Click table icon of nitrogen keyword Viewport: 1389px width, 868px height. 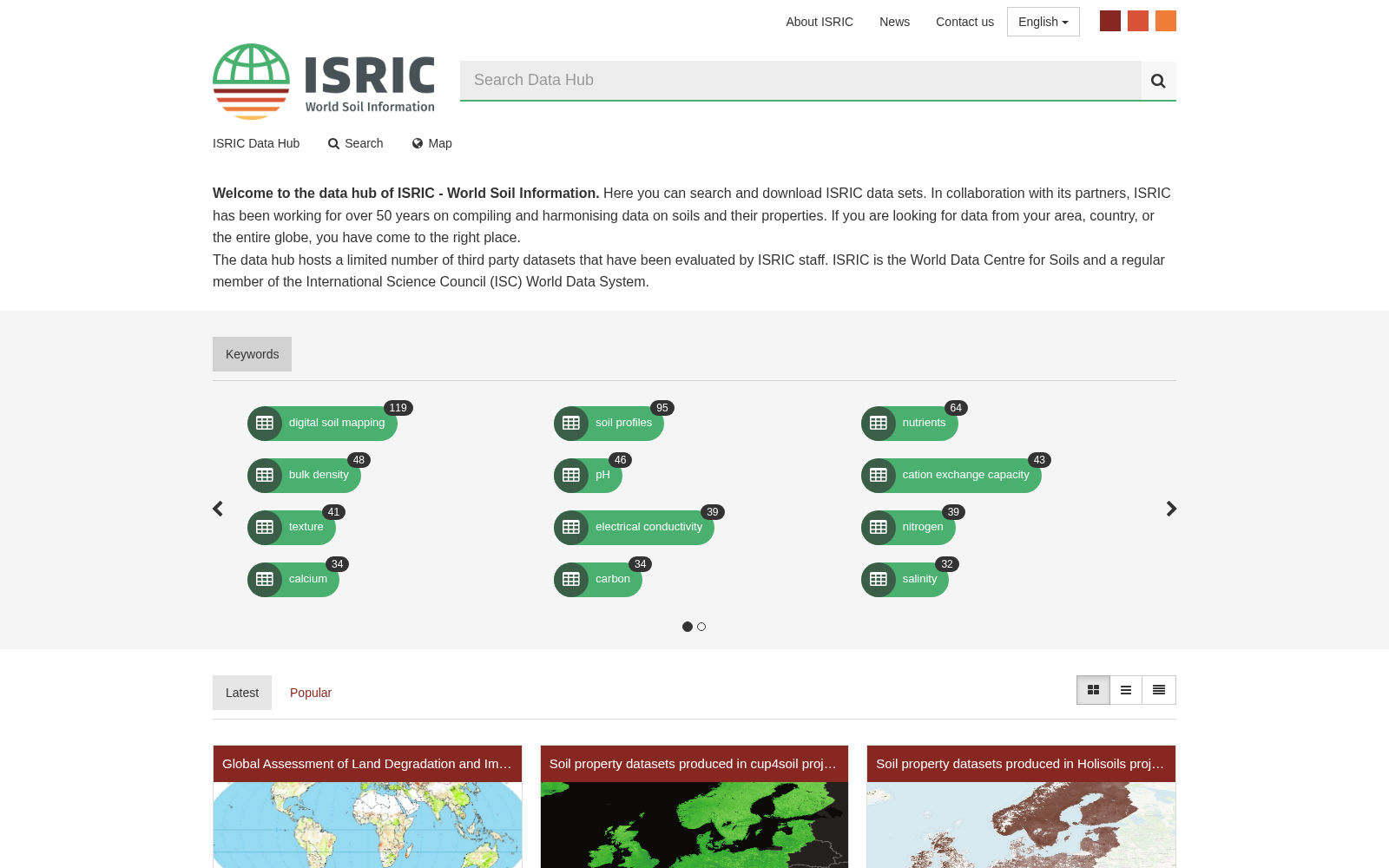tap(879, 528)
